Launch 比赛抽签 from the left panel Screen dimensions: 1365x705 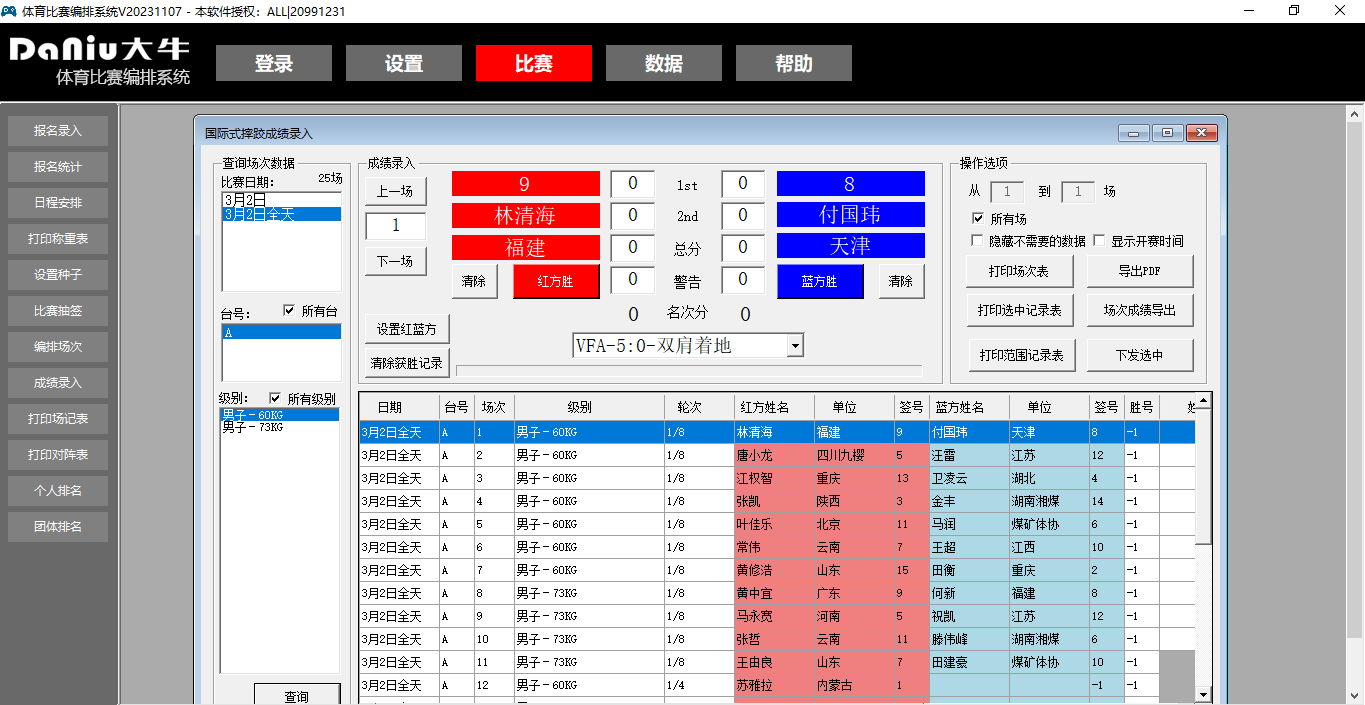[57, 310]
